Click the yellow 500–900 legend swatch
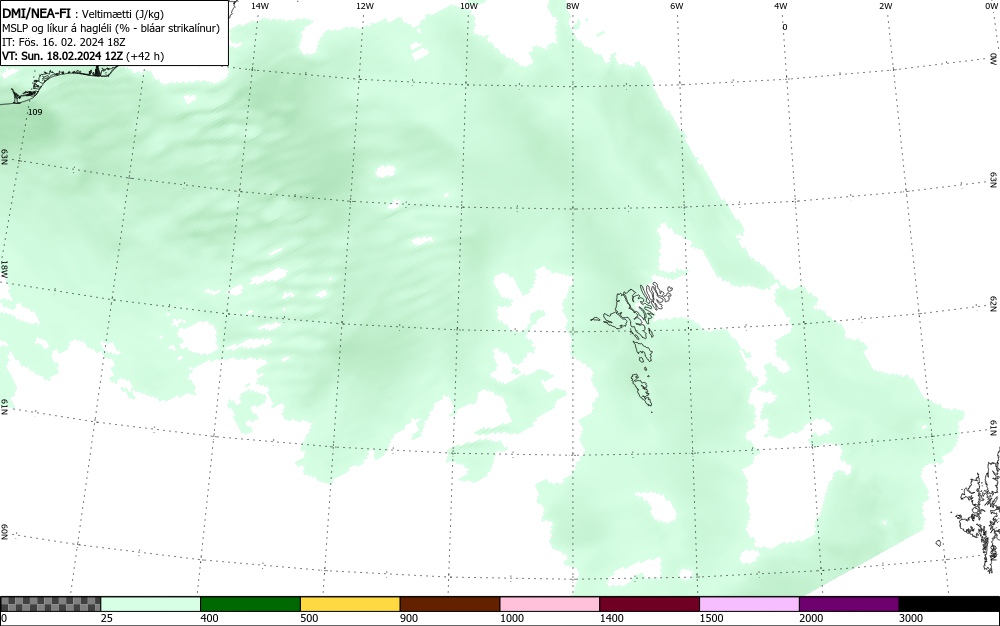Viewport: 1000px width, 626px height. [x=350, y=604]
